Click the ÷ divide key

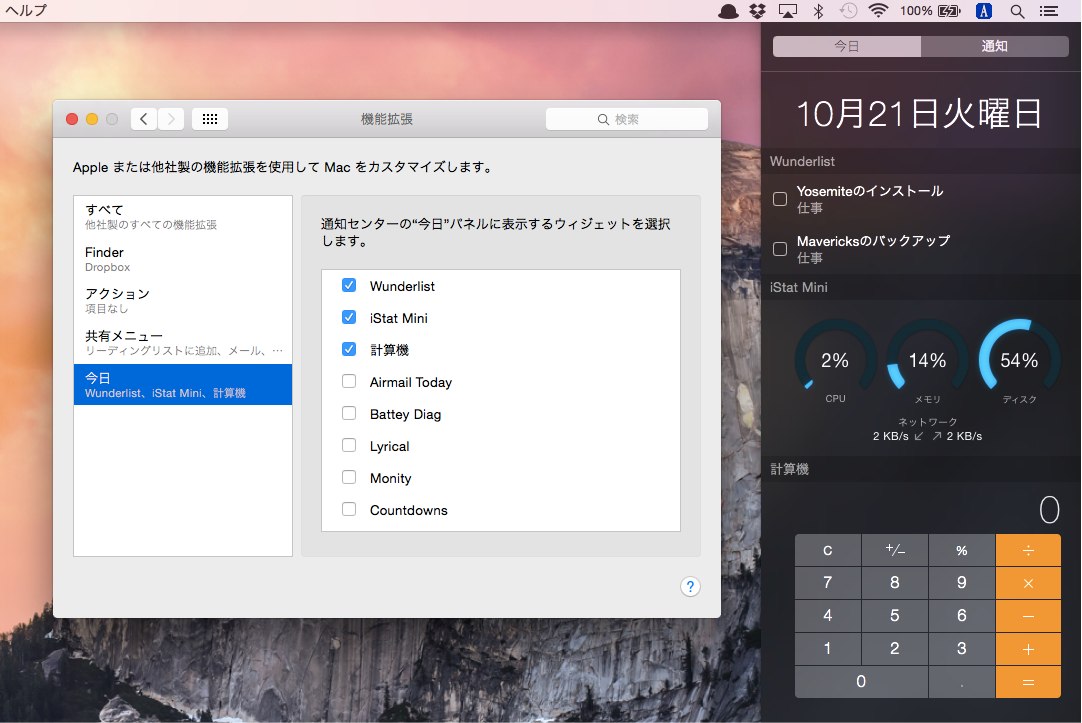click(x=1028, y=550)
